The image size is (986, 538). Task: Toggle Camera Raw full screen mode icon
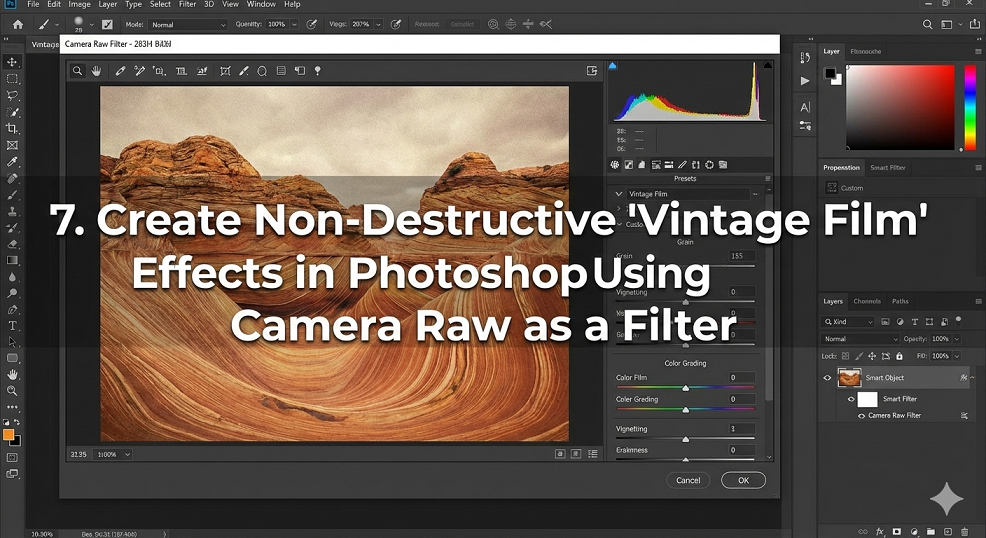592,70
